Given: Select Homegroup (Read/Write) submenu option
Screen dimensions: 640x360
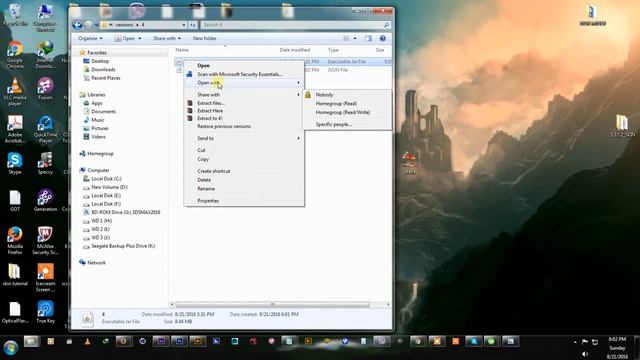Looking at the screenshot, I should pos(342,112).
